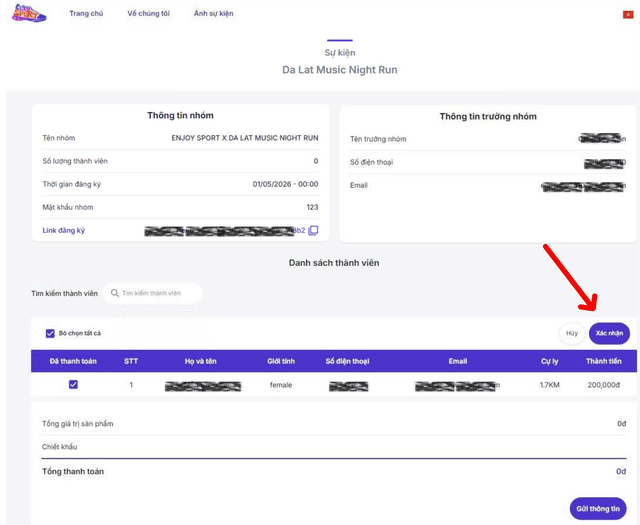The image size is (640, 525).
Task: Click the Enjoy Sport logo
Action: pyautogui.click(x=28, y=14)
